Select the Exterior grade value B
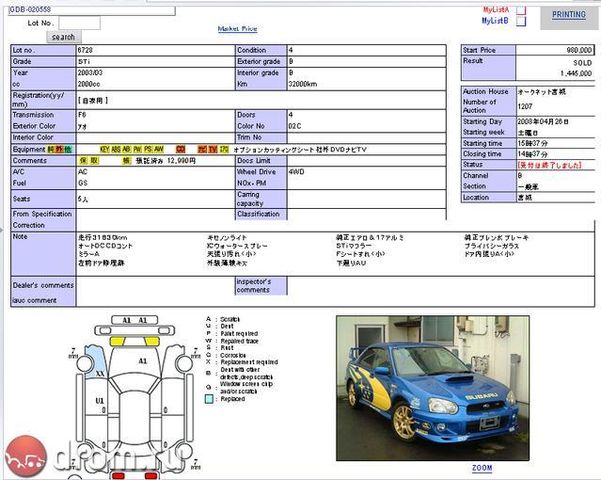601x480 pixels. tap(291, 62)
